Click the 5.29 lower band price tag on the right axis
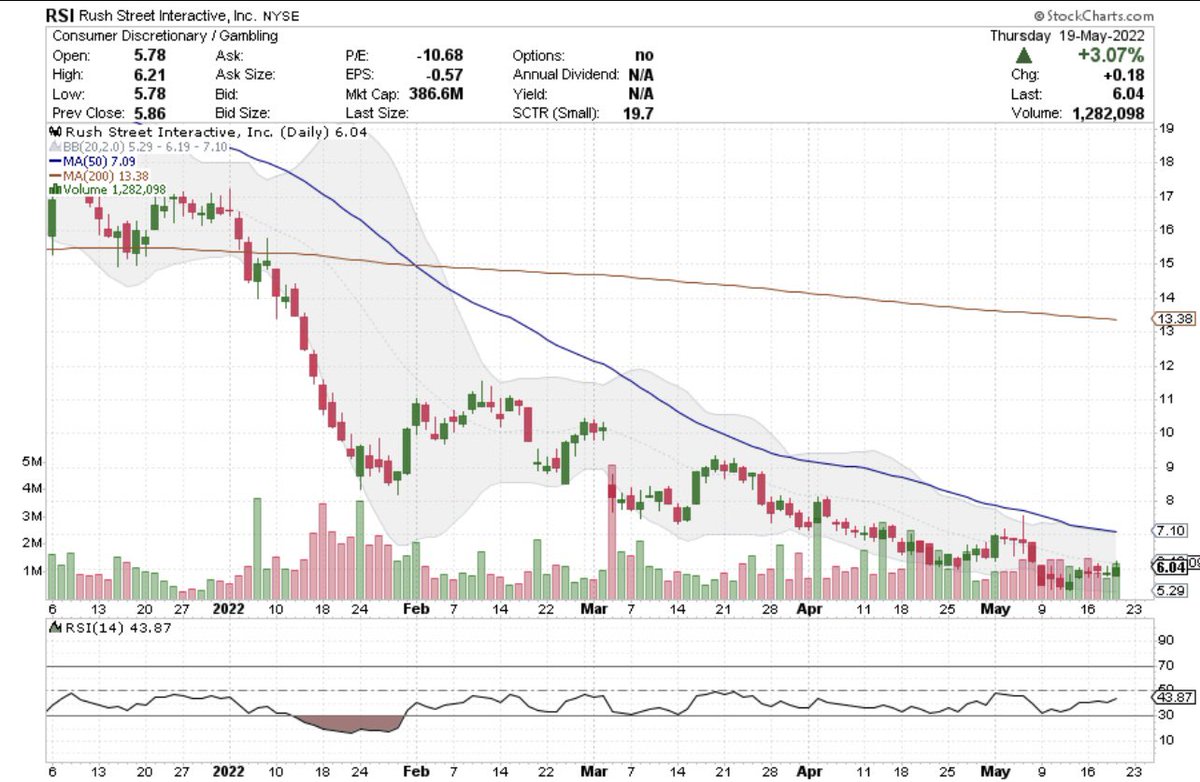This screenshot has height=782, width=1200. tap(1171, 592)
